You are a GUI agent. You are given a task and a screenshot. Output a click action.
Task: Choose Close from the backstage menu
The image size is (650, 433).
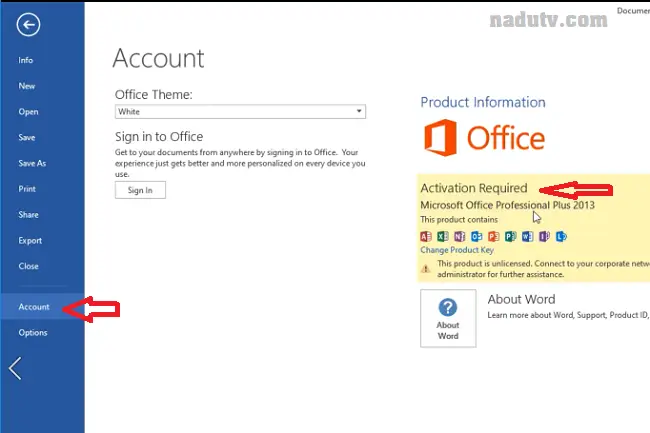[x=28, y=266]
